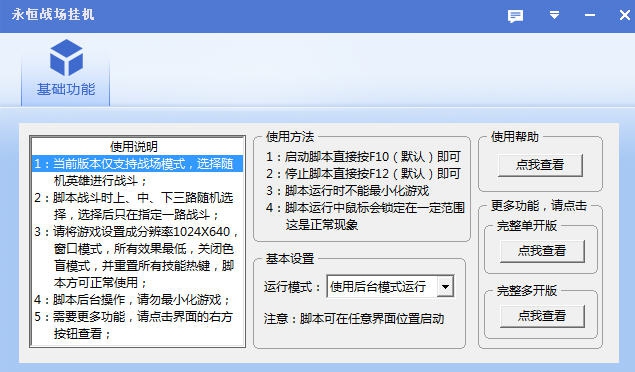The height and width of the screenshot is (372, 635).
Task: Click the 运行模式： label
Action: (x=292, y=287)
